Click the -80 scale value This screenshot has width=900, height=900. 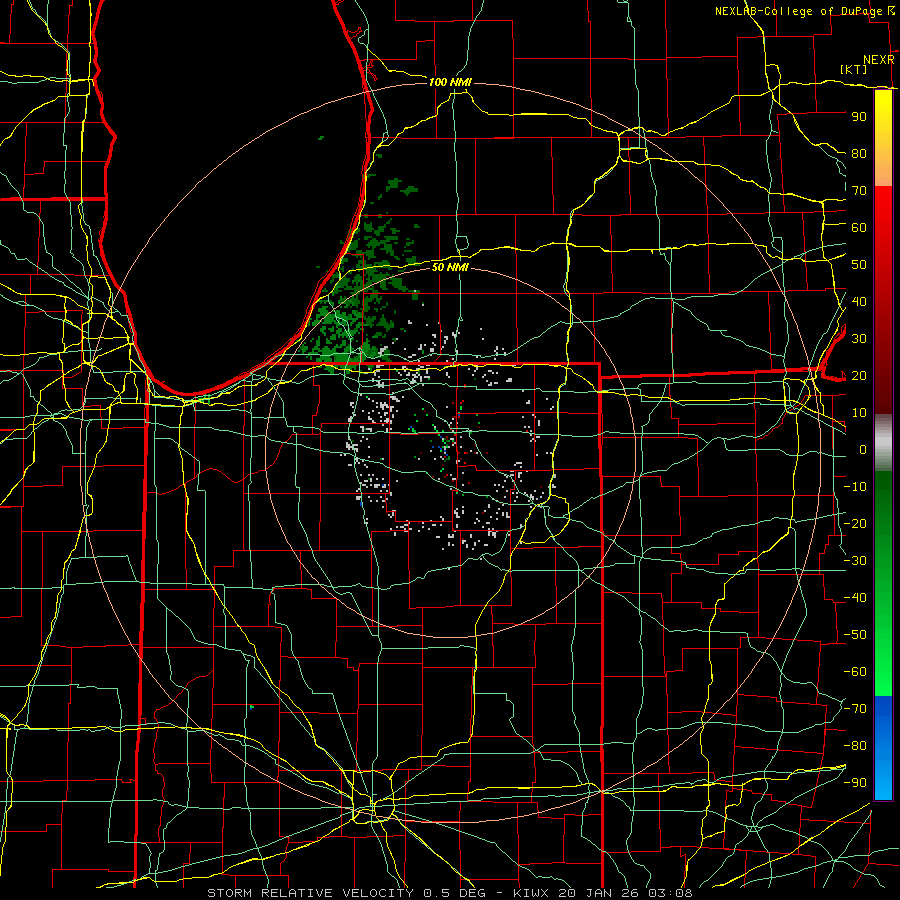pyautogui.click(x=855, y=746)
